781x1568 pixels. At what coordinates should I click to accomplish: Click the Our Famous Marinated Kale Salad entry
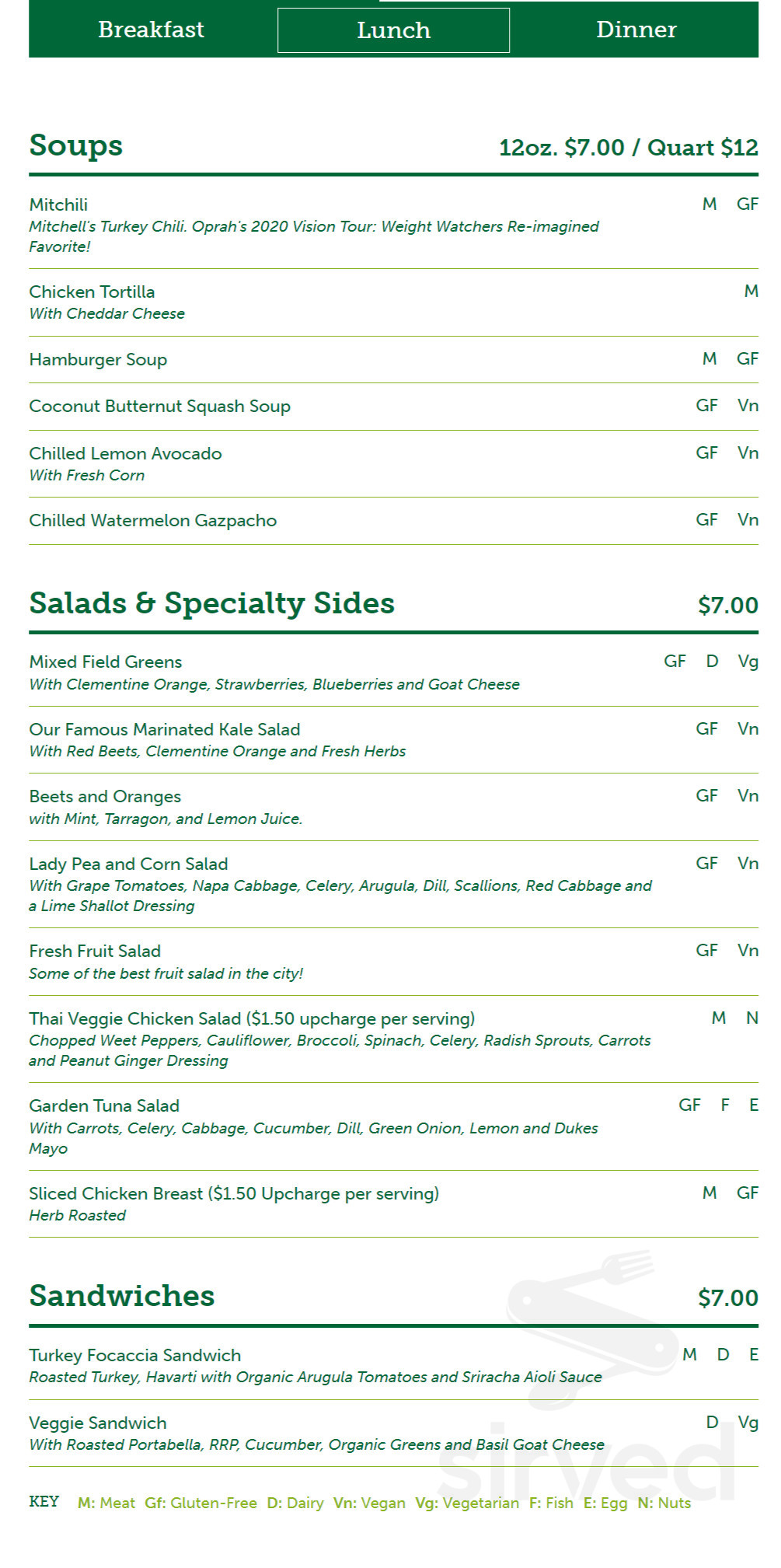(x=165, y=729)
